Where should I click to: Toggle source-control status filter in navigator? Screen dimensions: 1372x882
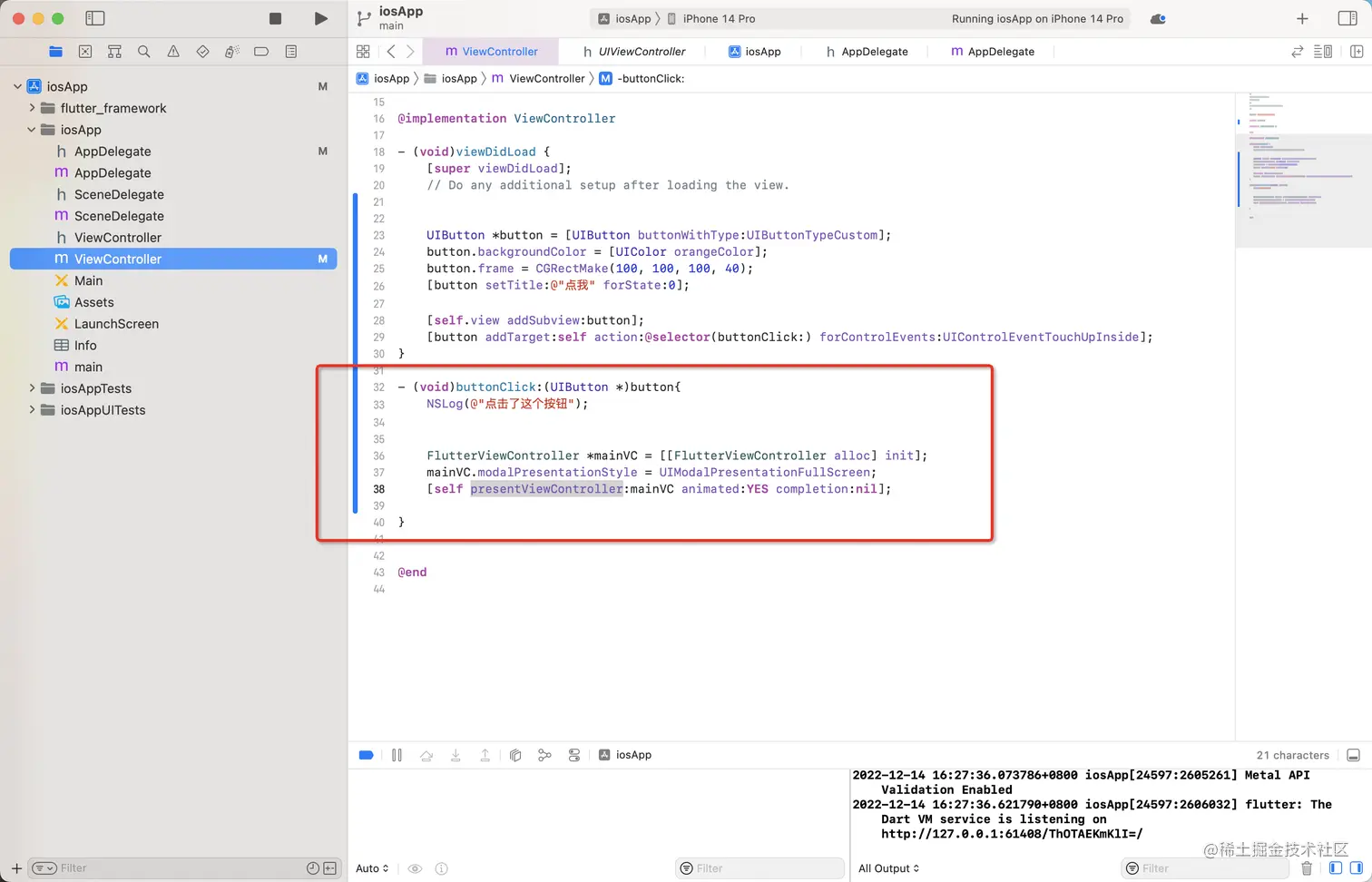pos(330,868)
